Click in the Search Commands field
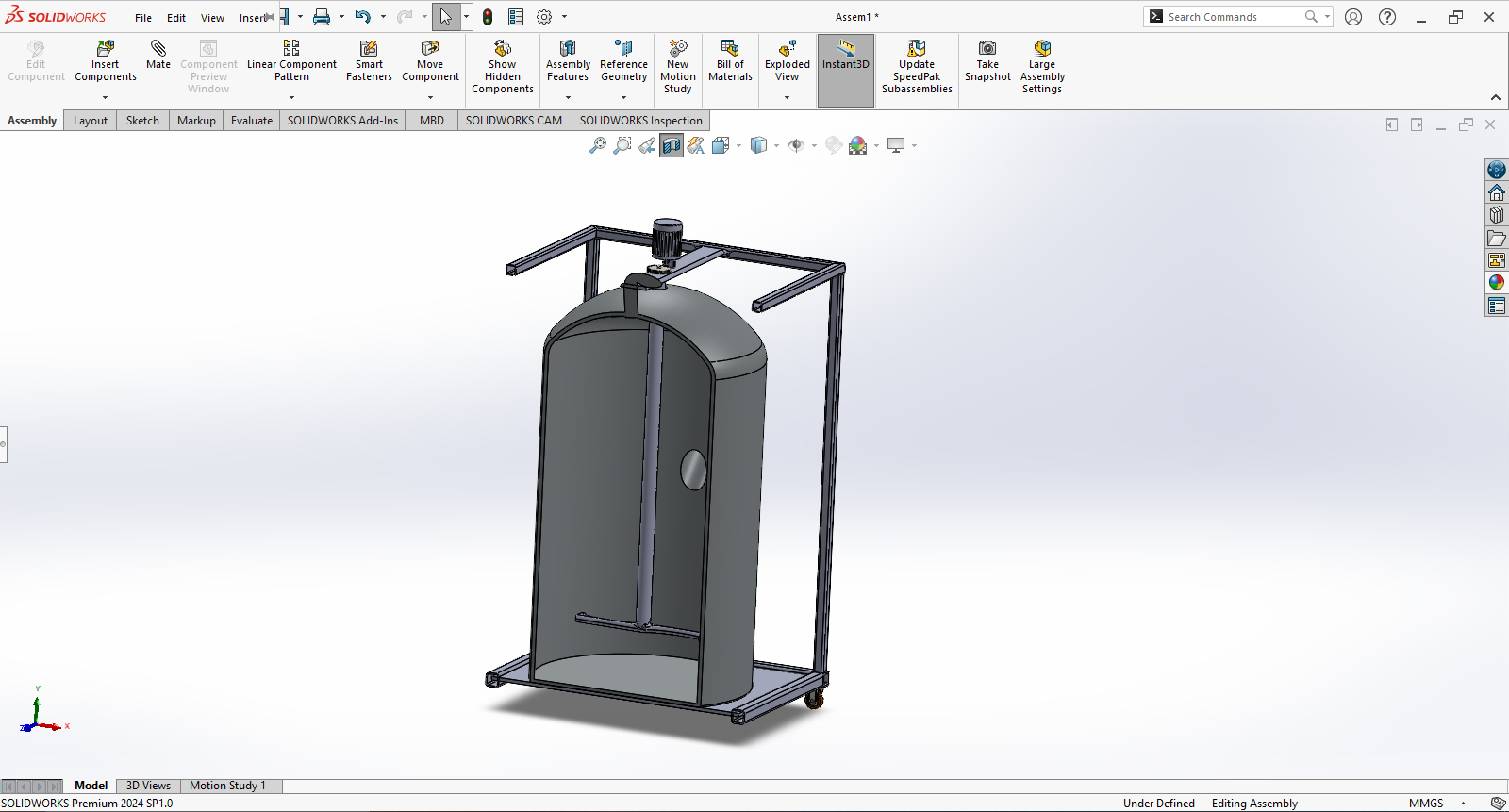 pos(1235,17)
